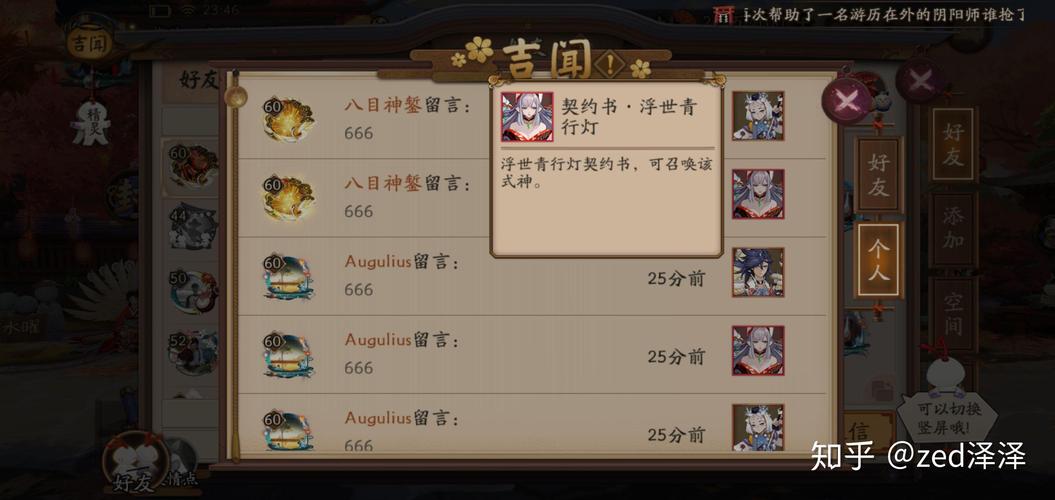The height and width of the screenshot is (500, 1055).
Task: Click second 八目神鏊 player avatar
Action: 288,198
